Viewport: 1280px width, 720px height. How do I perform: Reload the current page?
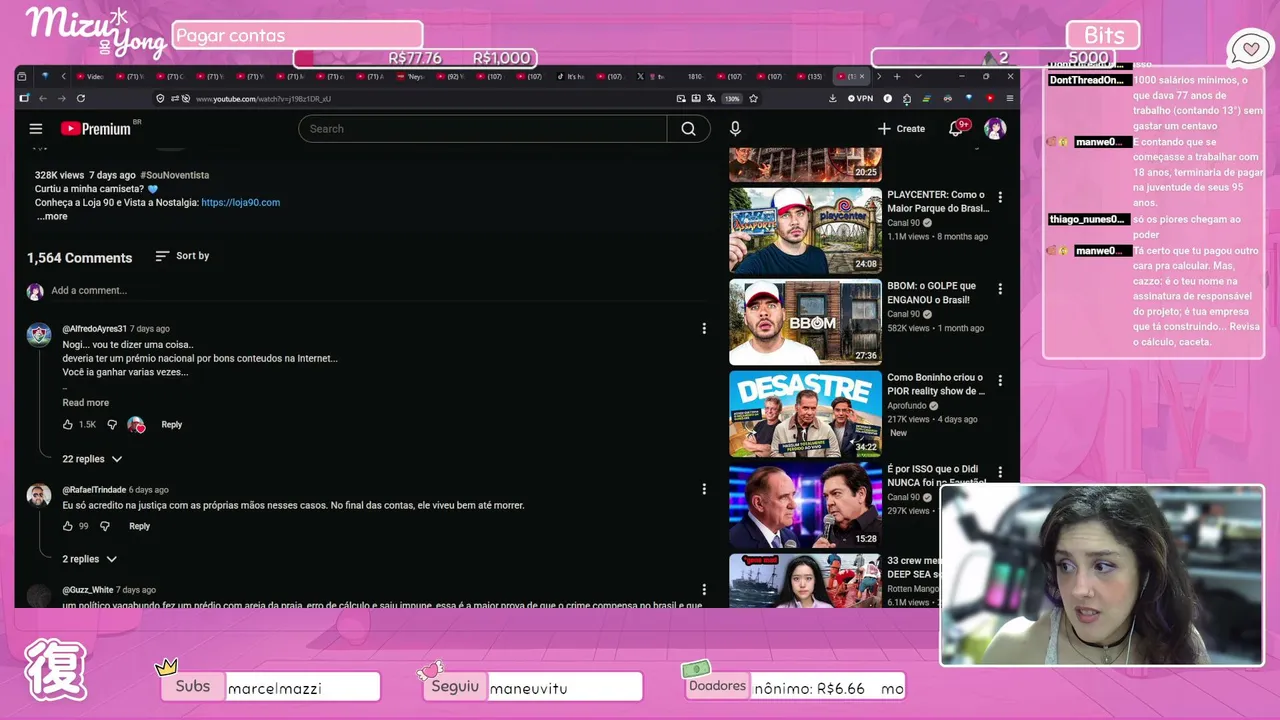click(x=81, y=98)
